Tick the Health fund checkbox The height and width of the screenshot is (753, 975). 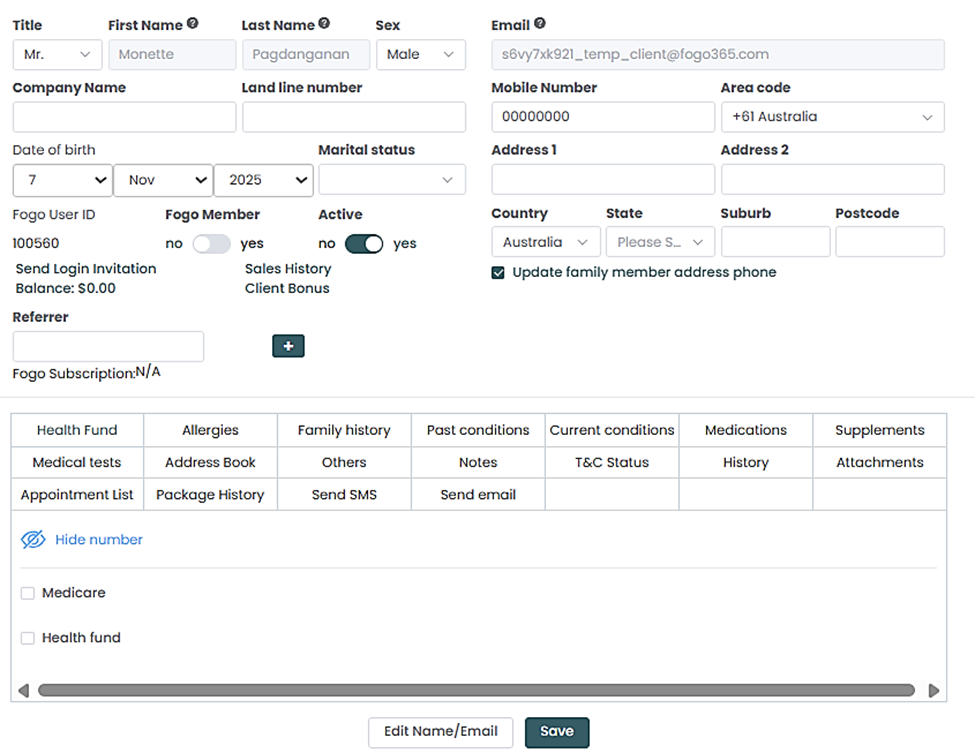coord(28,638)
